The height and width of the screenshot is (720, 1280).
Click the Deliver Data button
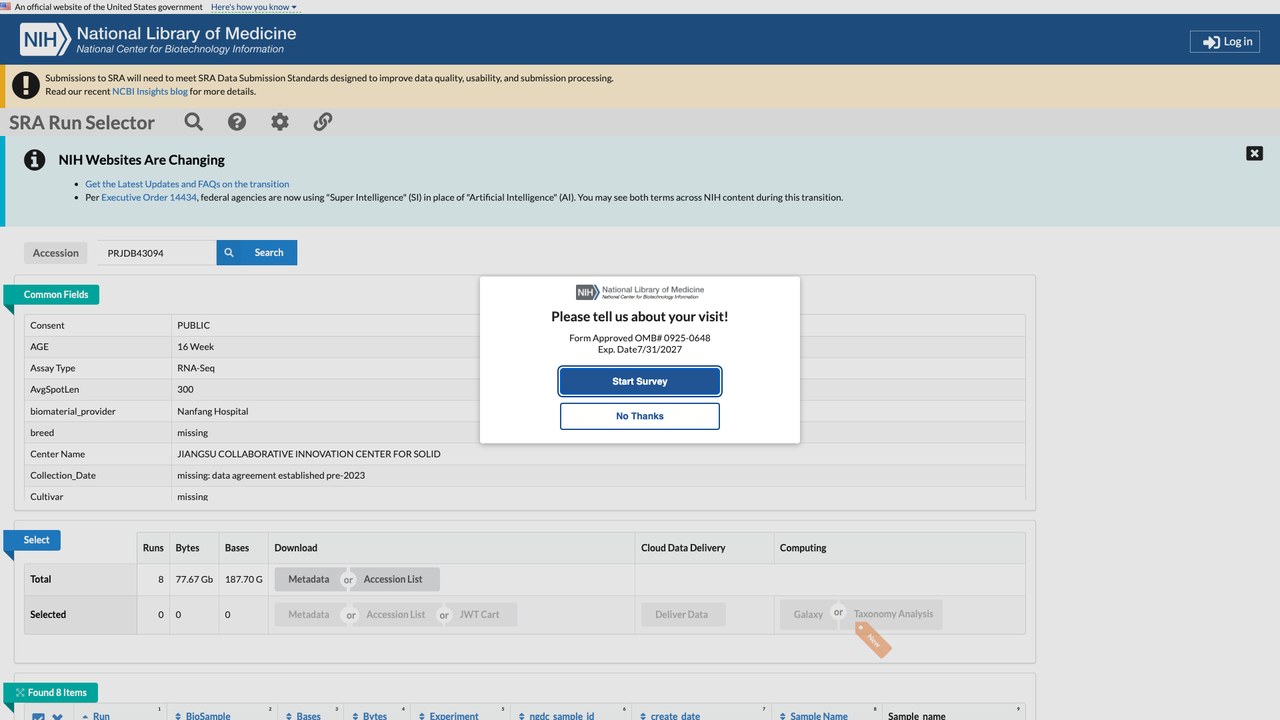pyautogui.click(x=682, y=614)
